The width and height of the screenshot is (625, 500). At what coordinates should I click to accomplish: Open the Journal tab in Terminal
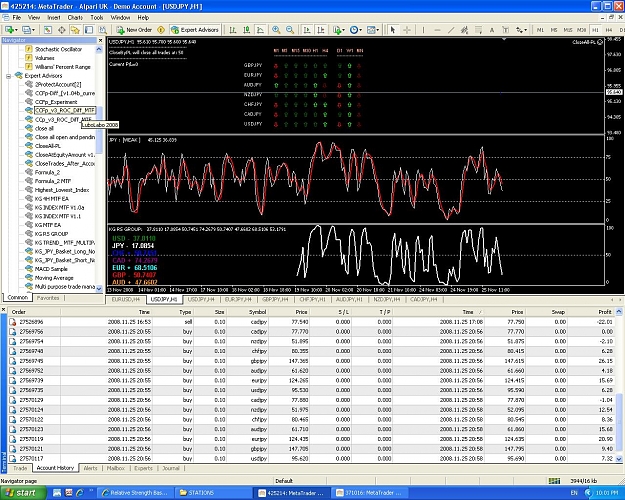171,468
